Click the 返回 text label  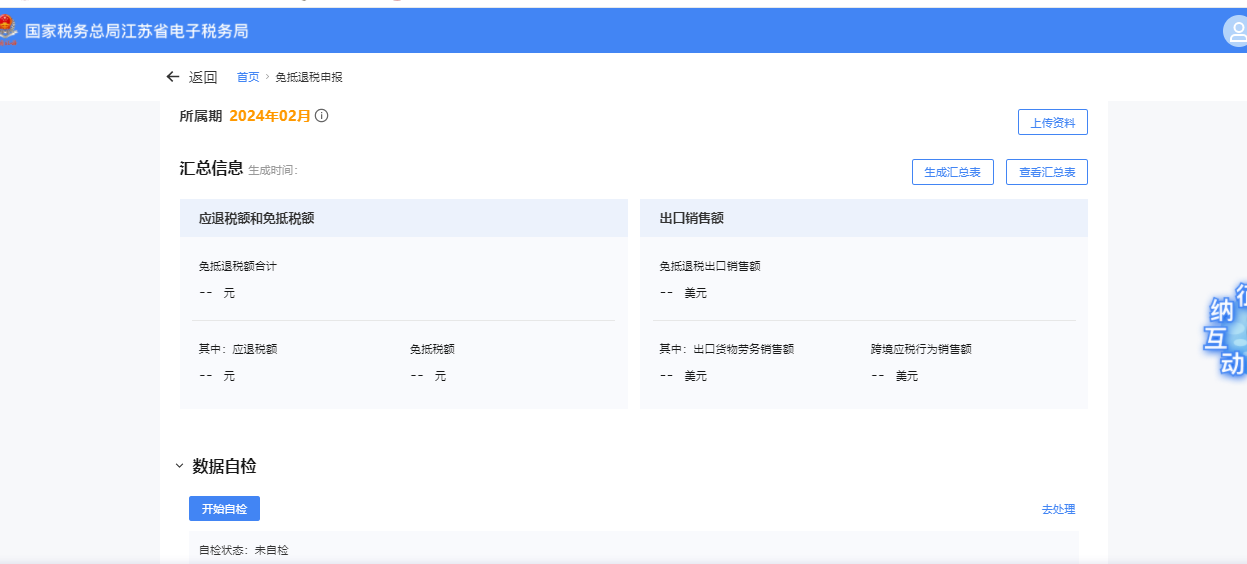click(203, 77)
